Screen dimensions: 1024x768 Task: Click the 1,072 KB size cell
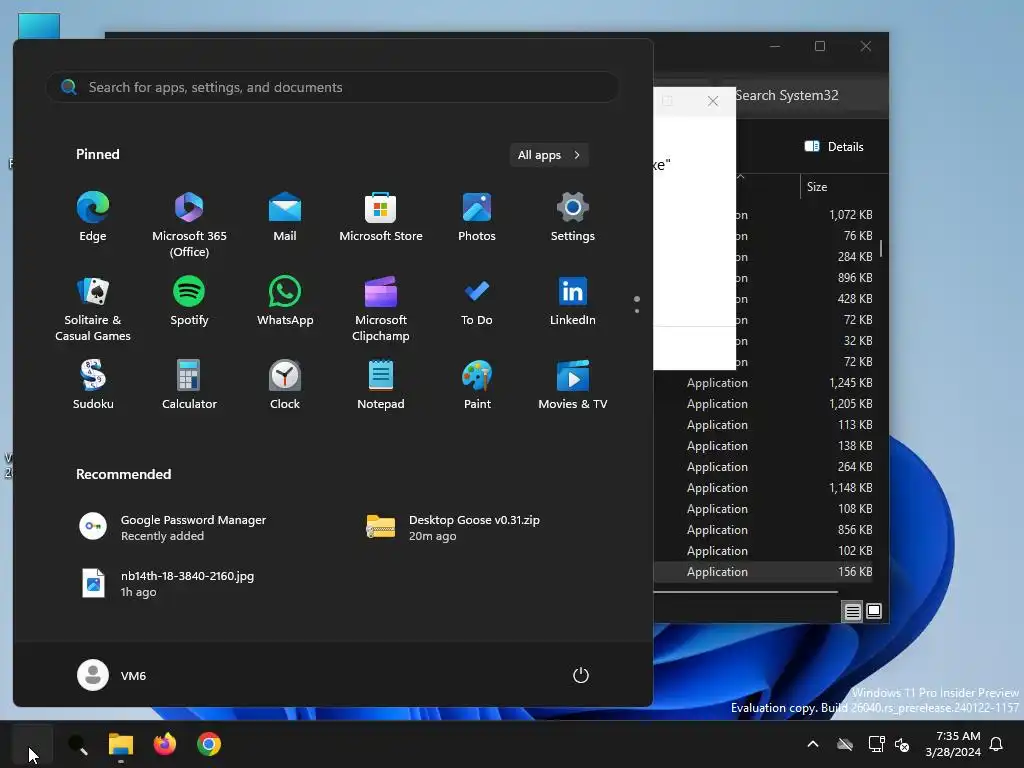coord(850,214)
